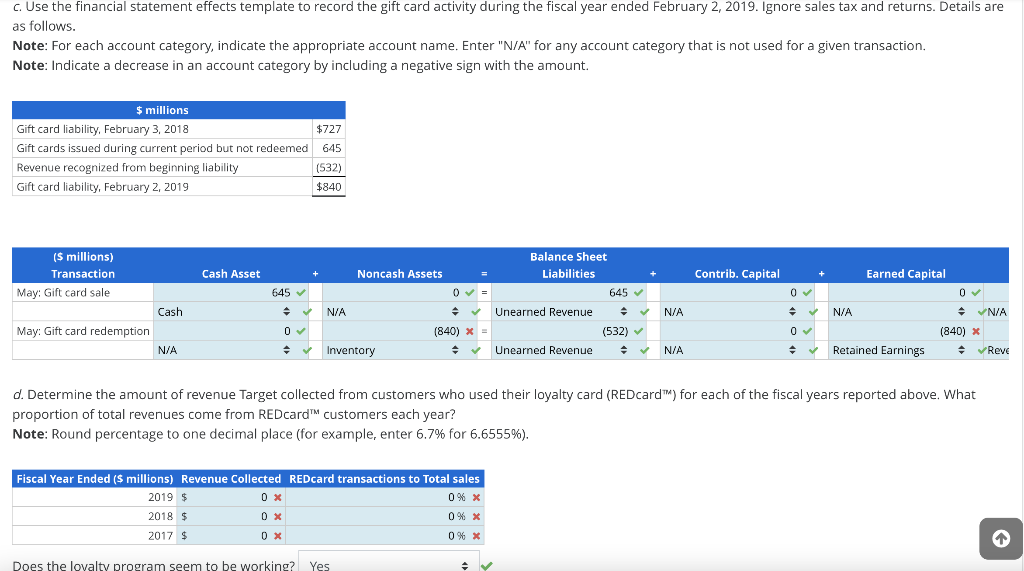Select 'Gift cards issued during current period' row
Screen dimensions: 1024x571
coord(178,148)
